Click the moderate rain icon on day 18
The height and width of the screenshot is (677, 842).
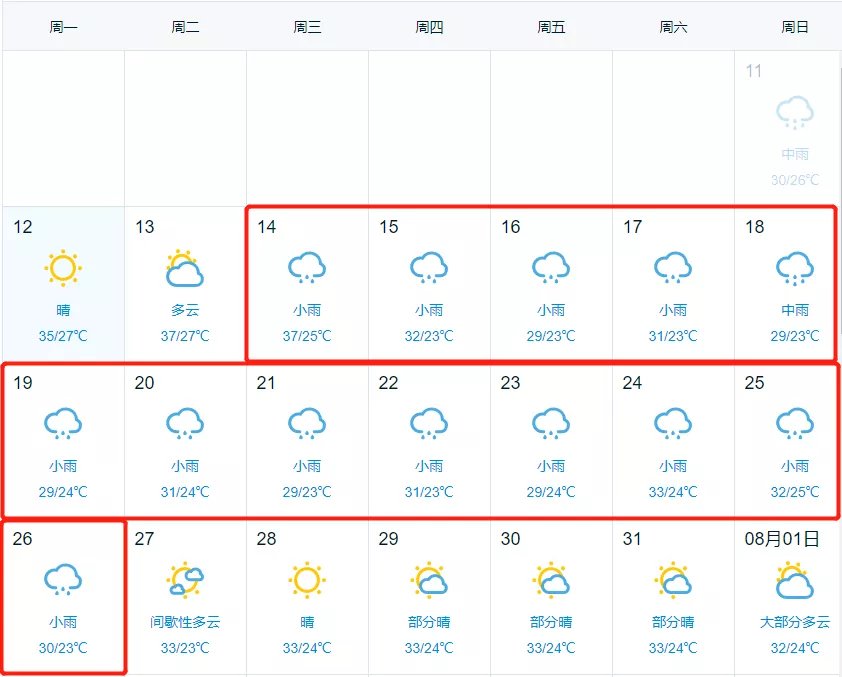pyautogui.click(x=795, y=268)
